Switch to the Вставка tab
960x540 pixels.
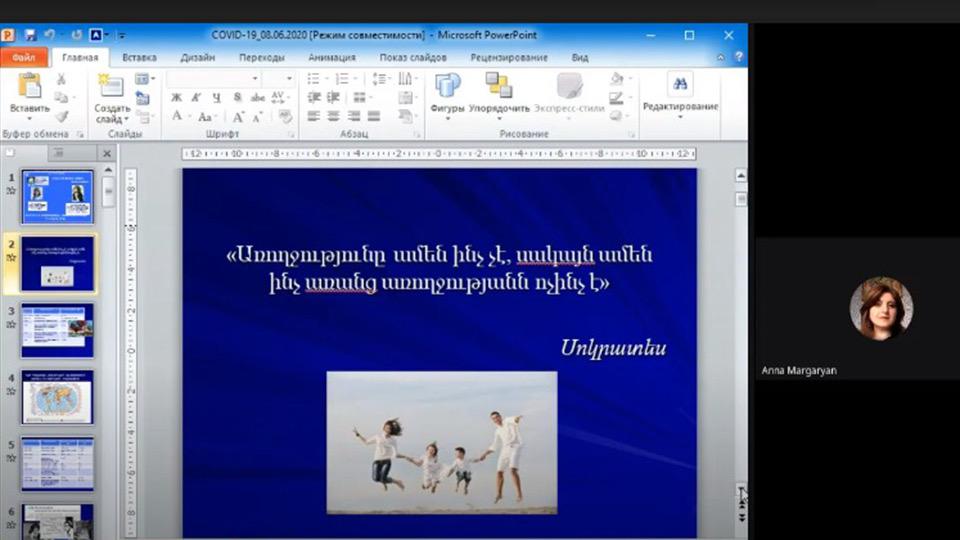pos(139,57)
